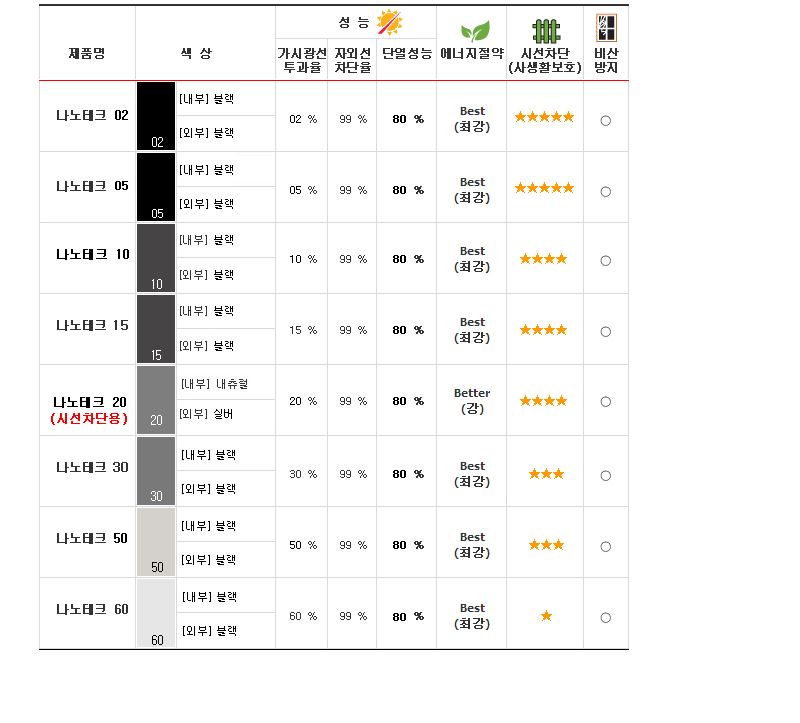Click the light beige 50 color swatch
This screenshot has height=723, width=800.
(156, 542)
